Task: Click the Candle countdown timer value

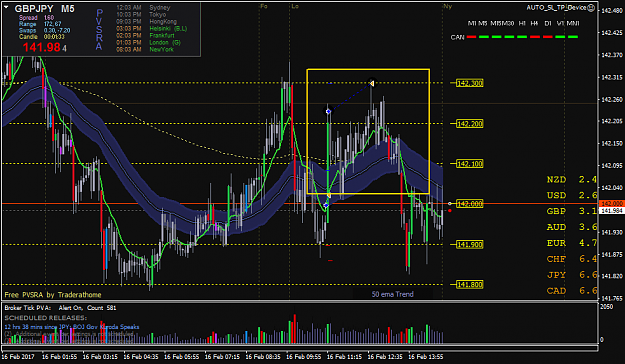Action: click(54, 37)
